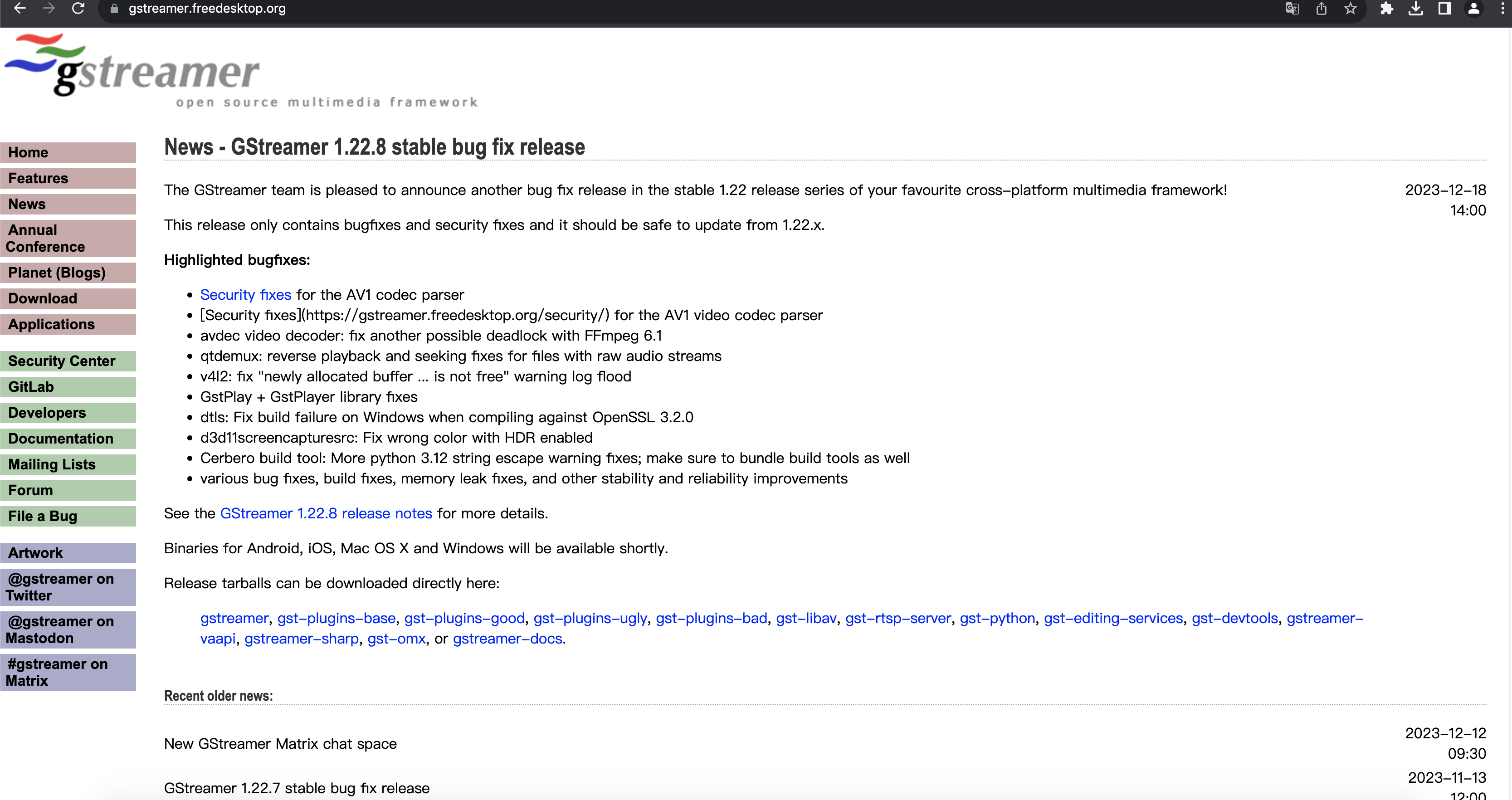Reload the page with the refresh icon
1512x800 pixels.
[x=78, y=8]
